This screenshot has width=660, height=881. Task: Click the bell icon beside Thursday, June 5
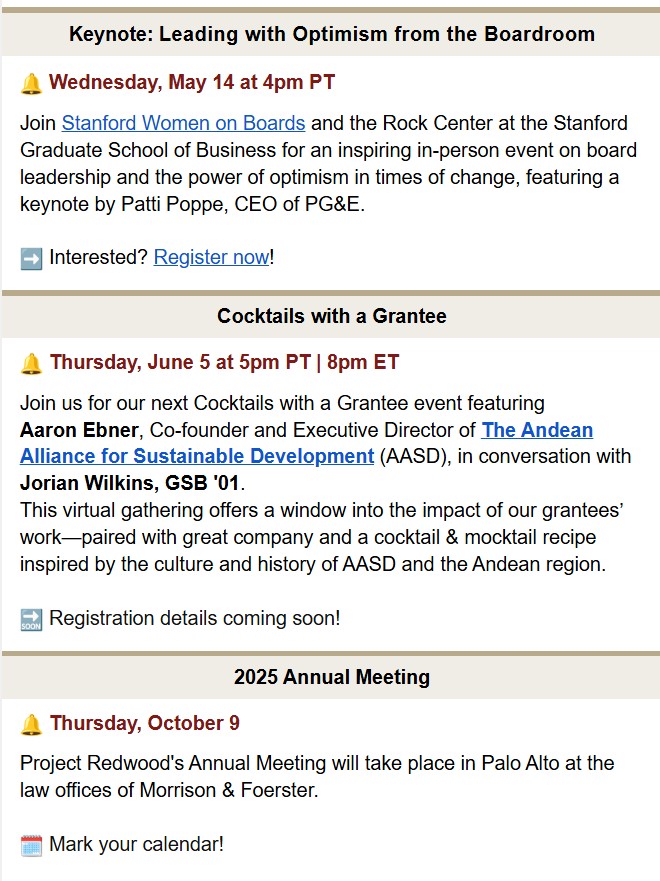(31, 364)
